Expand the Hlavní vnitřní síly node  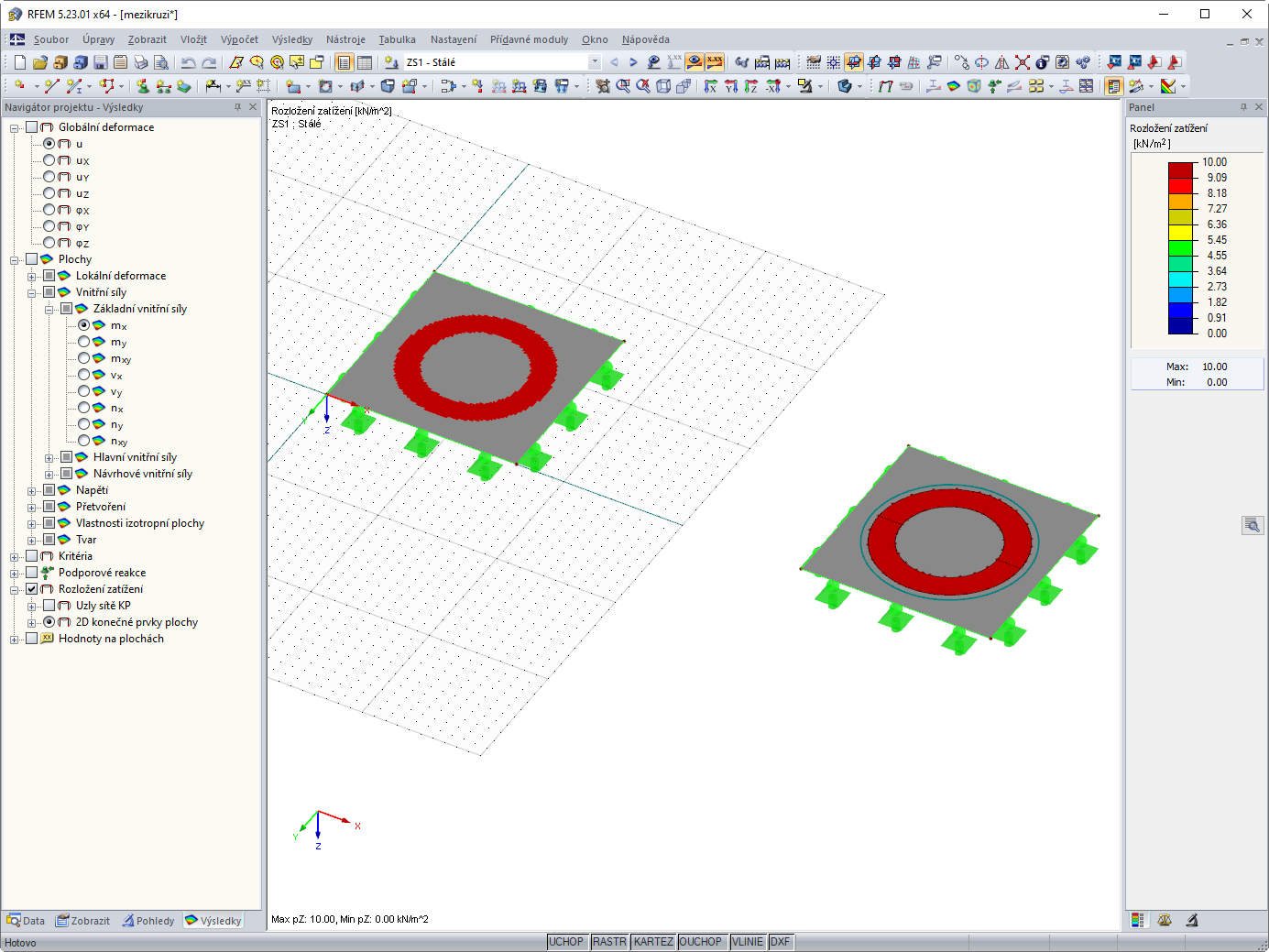49,457
